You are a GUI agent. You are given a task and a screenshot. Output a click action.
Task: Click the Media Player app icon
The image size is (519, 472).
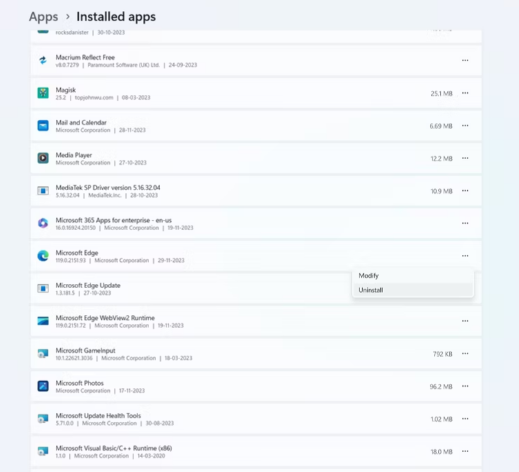(43, 158)
